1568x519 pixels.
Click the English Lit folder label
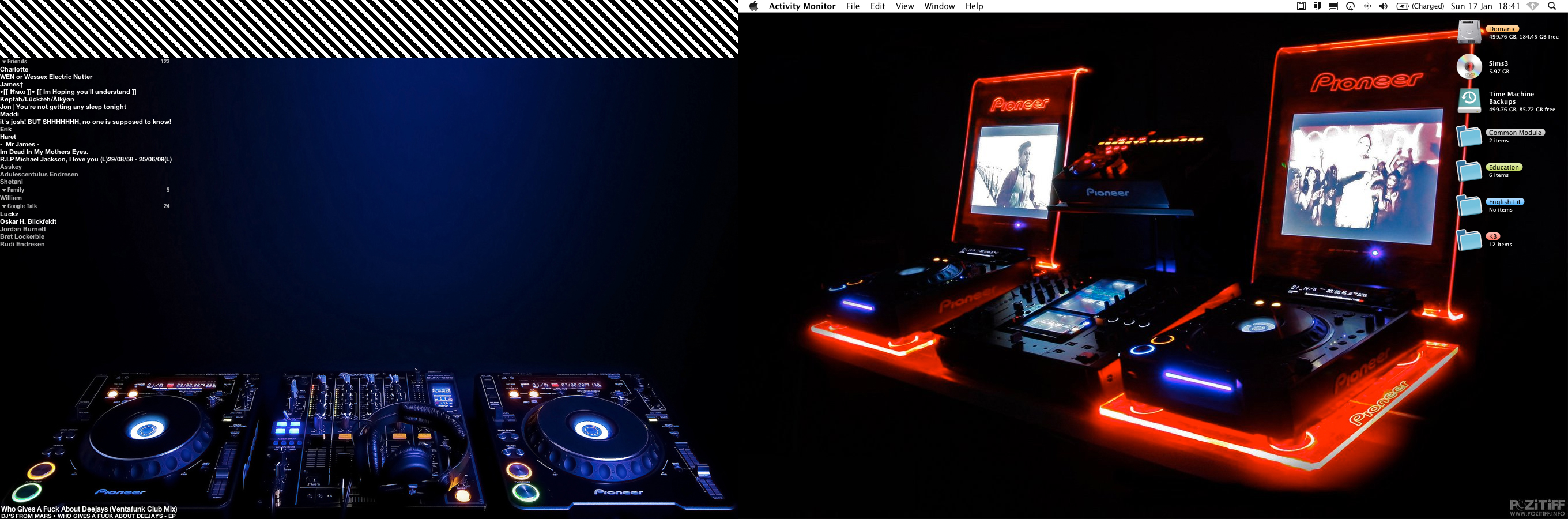coord(1505,202)
